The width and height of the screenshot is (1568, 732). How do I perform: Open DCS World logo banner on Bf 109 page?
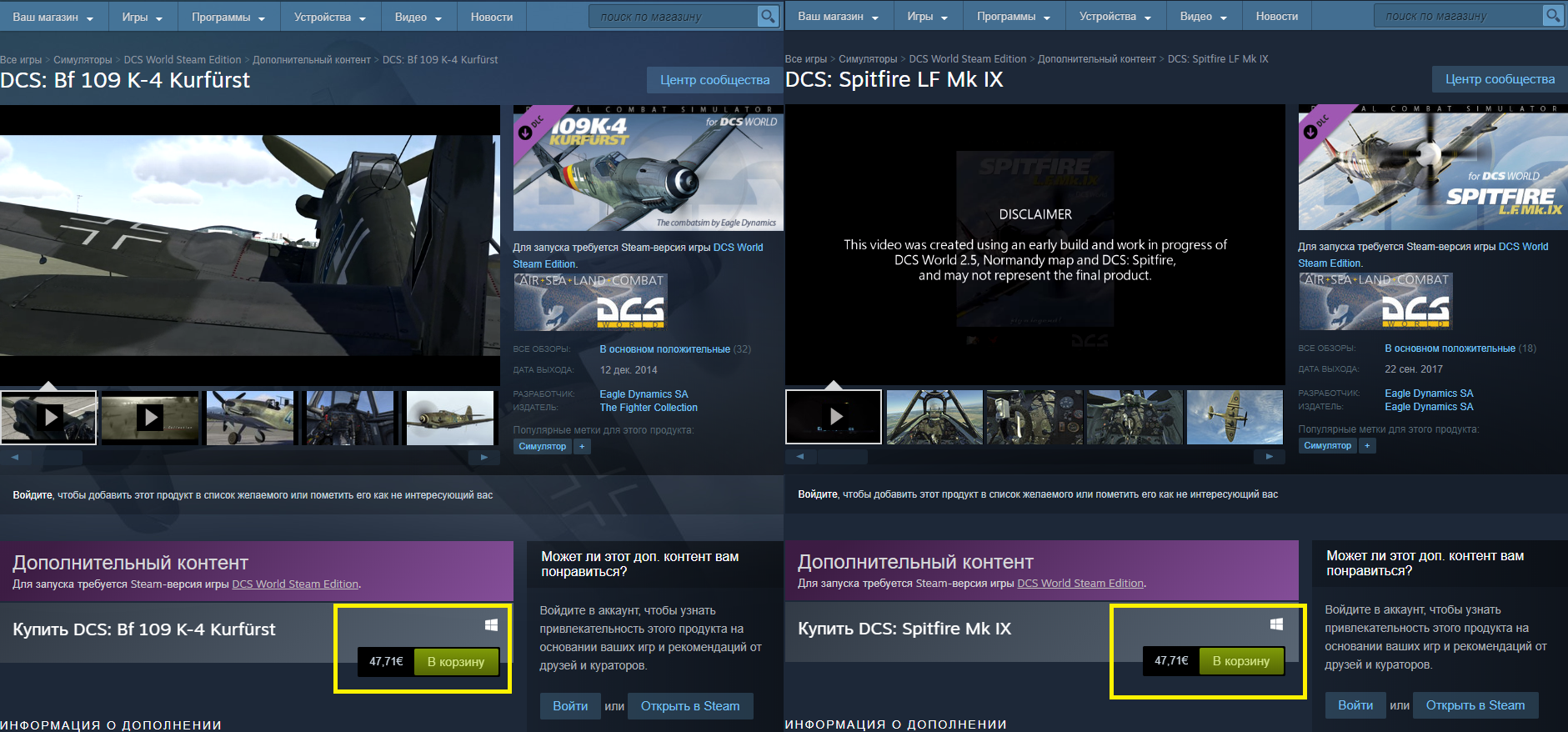tap(590, 303)
